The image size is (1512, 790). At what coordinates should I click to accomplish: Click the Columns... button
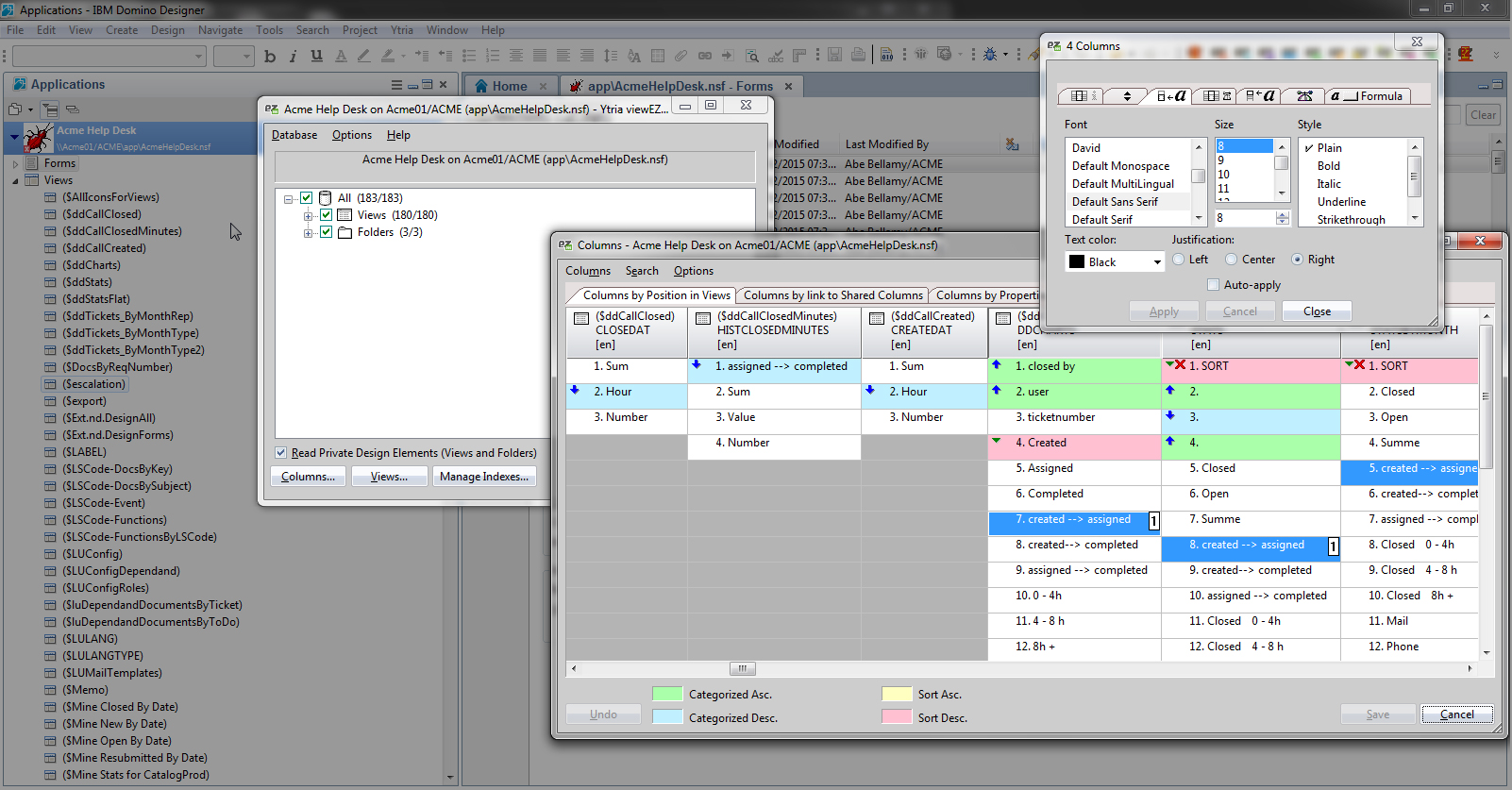(309, 477)
